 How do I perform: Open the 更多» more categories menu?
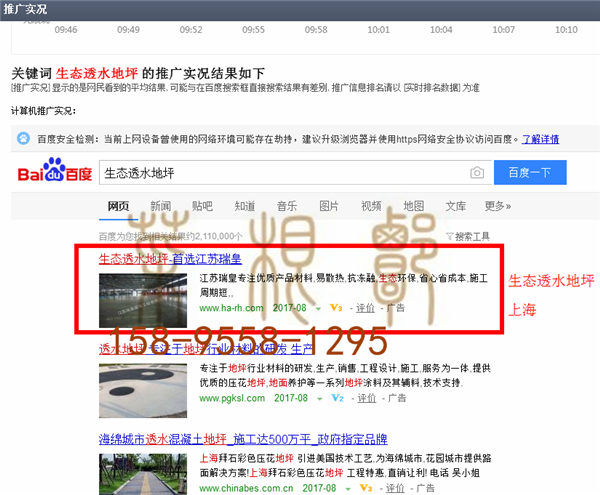(497, 206)
